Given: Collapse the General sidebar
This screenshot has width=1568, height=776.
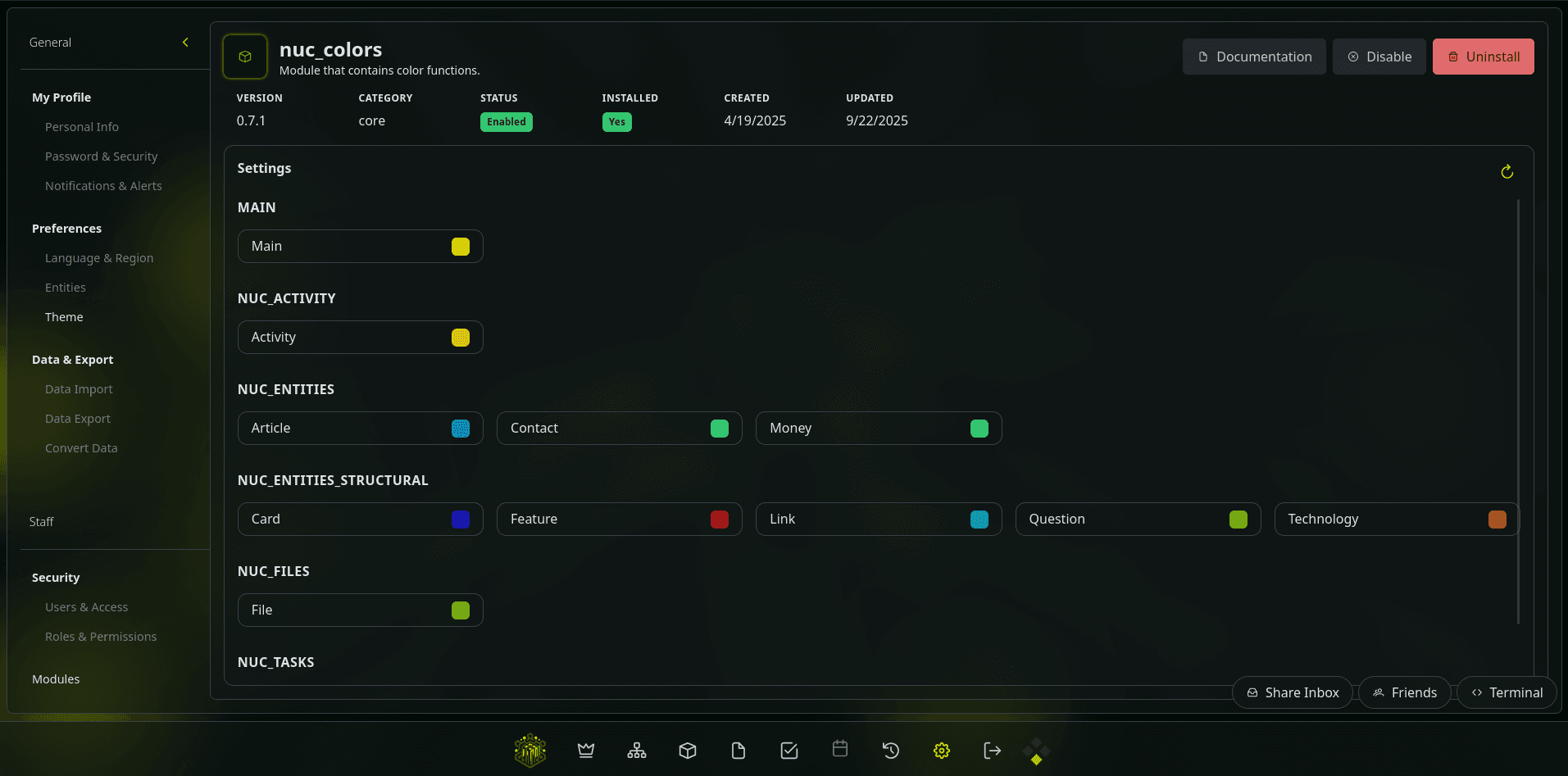Looking at the screenshot, I should [x=185, y=42].
